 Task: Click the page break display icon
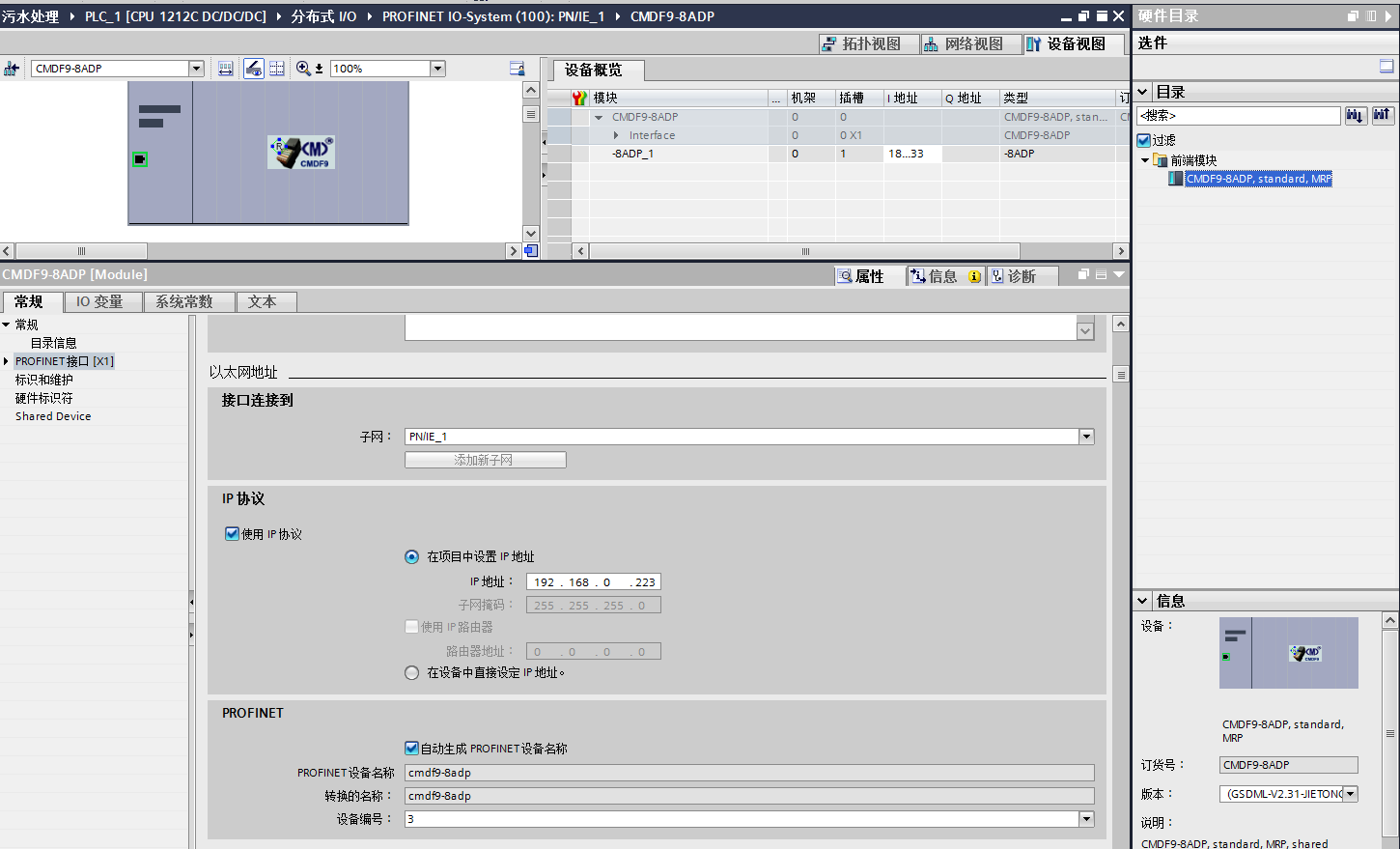click(x=277, y=69)
